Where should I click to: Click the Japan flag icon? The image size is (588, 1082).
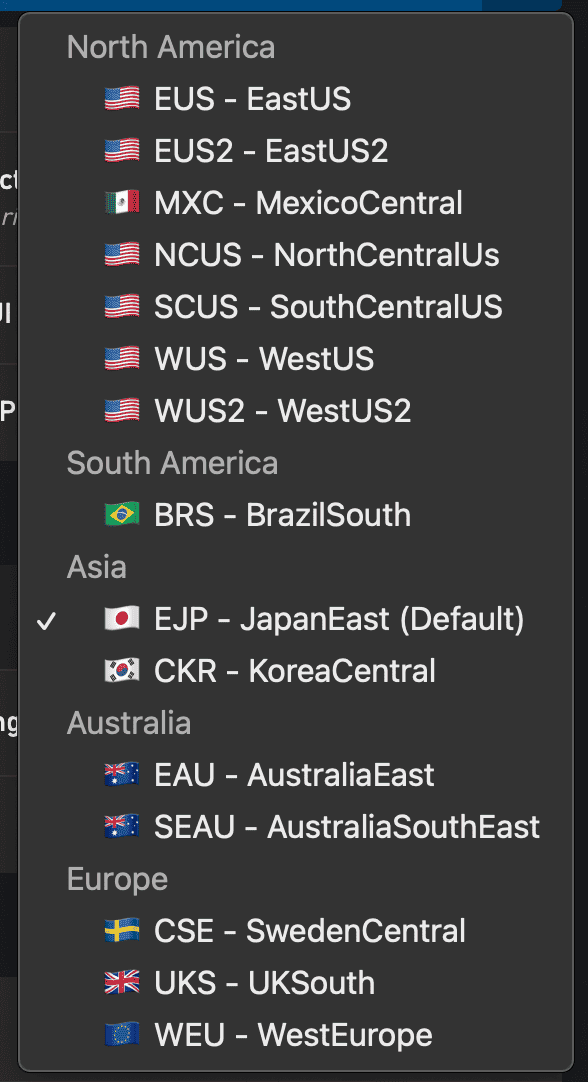122,619
